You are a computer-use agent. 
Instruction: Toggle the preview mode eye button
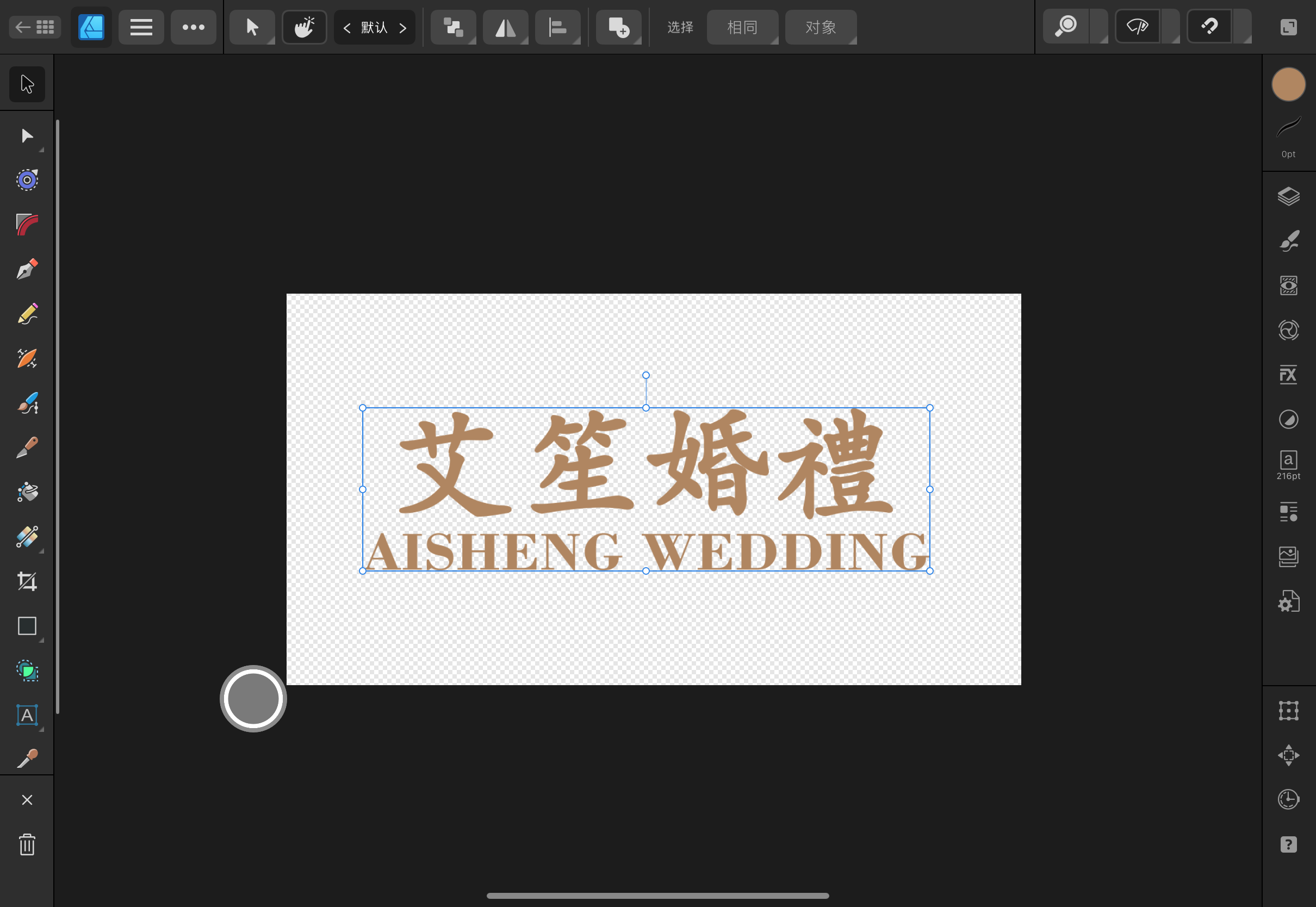tap(1138, 27)
